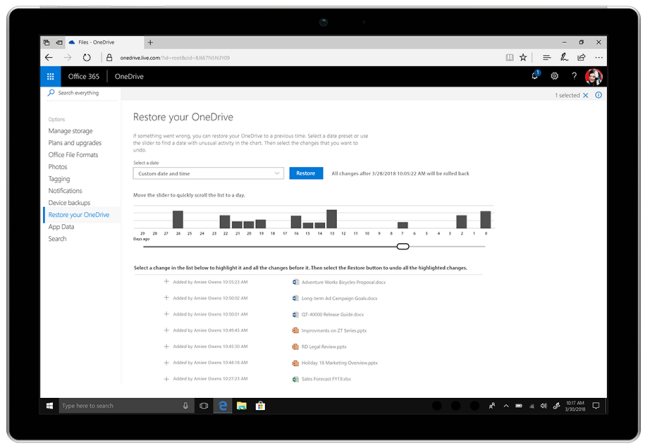The height and width of the screenshot is (448, 650).
Task: Click the OneDrive link in header
Action: pos(129,76)
